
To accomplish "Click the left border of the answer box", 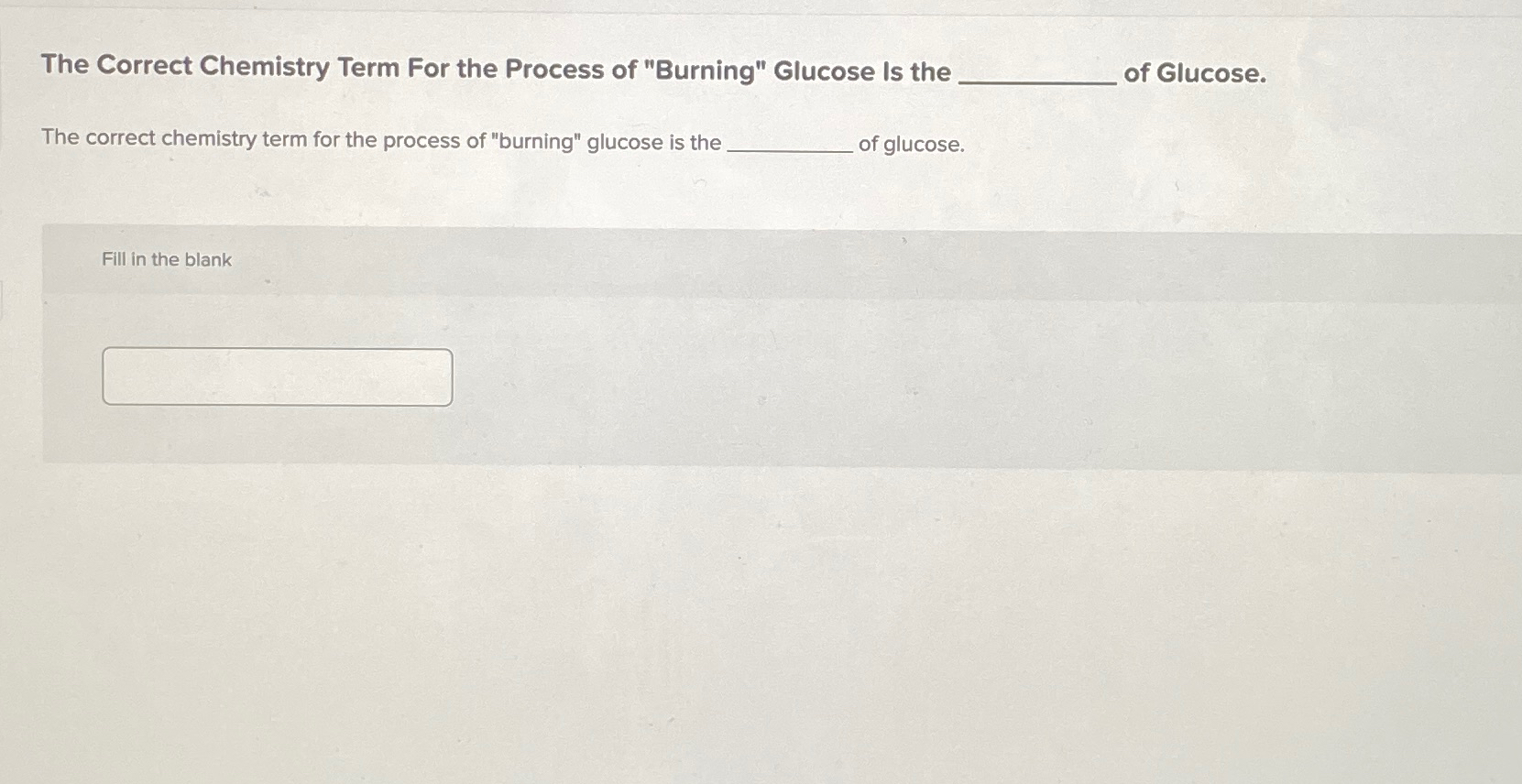I will (105, 376).
